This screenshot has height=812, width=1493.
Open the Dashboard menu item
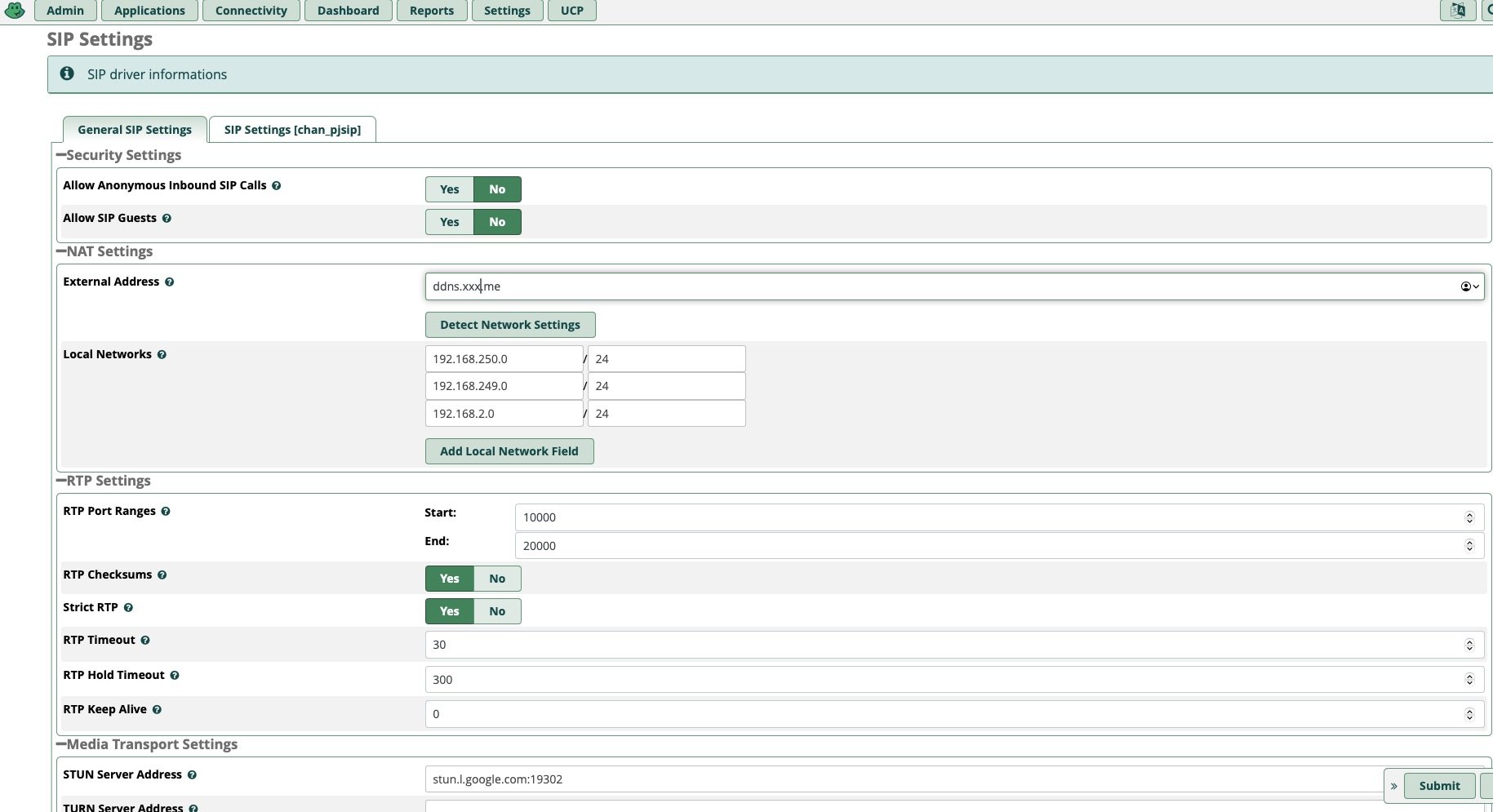pos(349,11)
